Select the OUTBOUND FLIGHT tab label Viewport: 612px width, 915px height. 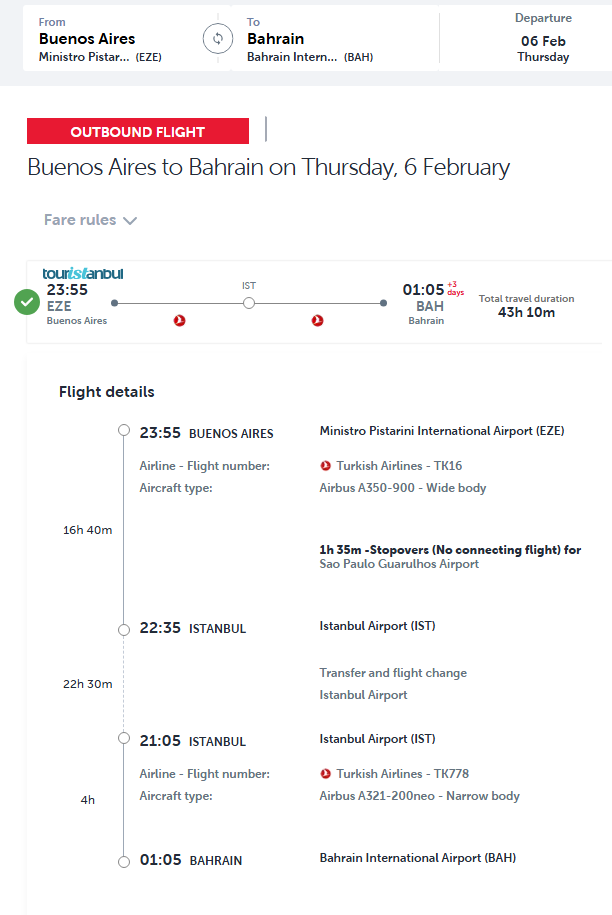point(137,132)
